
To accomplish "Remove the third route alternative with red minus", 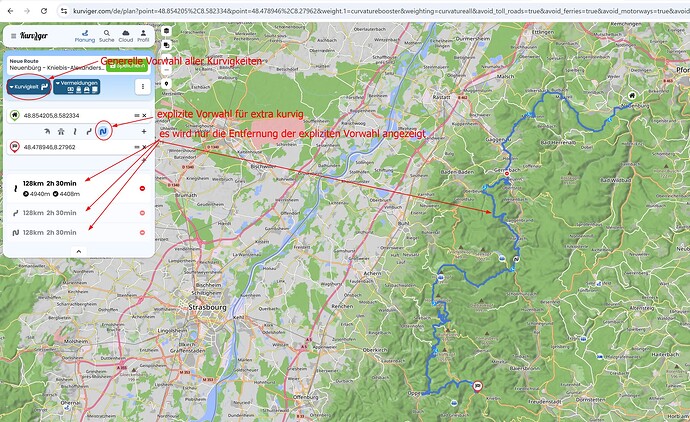I will click(x=142, y=232).
